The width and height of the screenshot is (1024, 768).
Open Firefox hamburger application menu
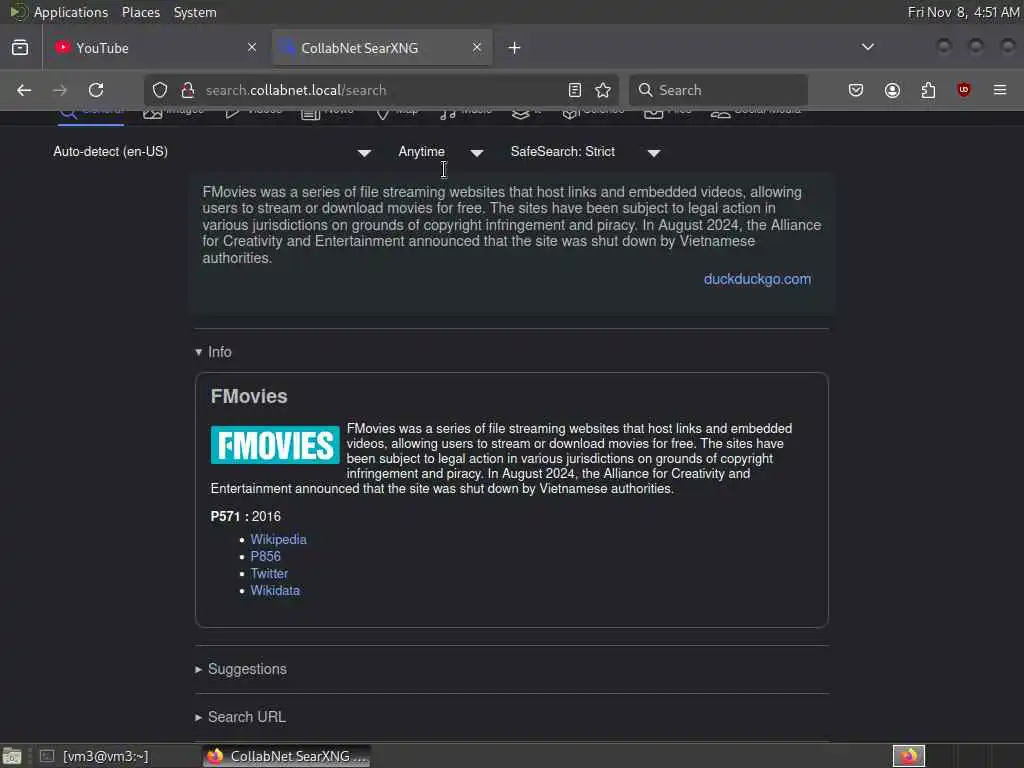[1000, 90]
